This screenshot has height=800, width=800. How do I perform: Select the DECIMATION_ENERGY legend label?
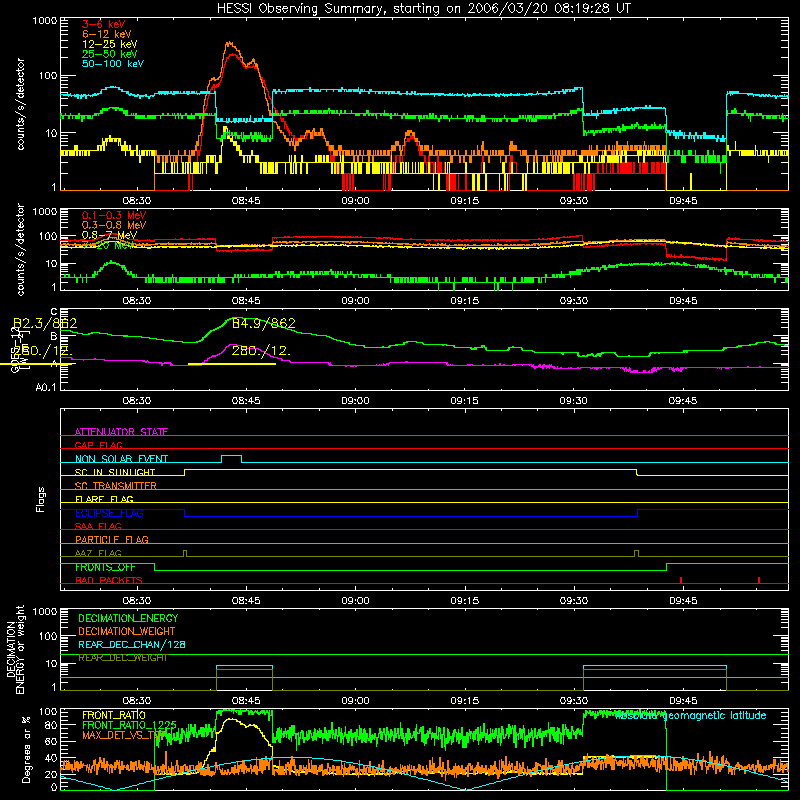[x=128, y=618]
